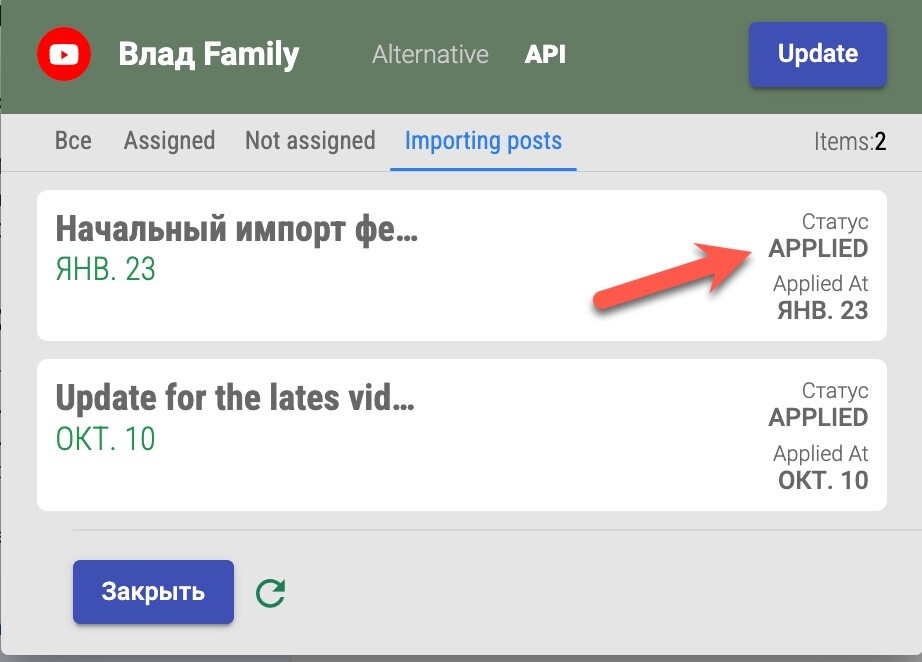Select the API mode in header
Image resolution: width=922 pixels, height=662 pixels.
tap(545, 54)
